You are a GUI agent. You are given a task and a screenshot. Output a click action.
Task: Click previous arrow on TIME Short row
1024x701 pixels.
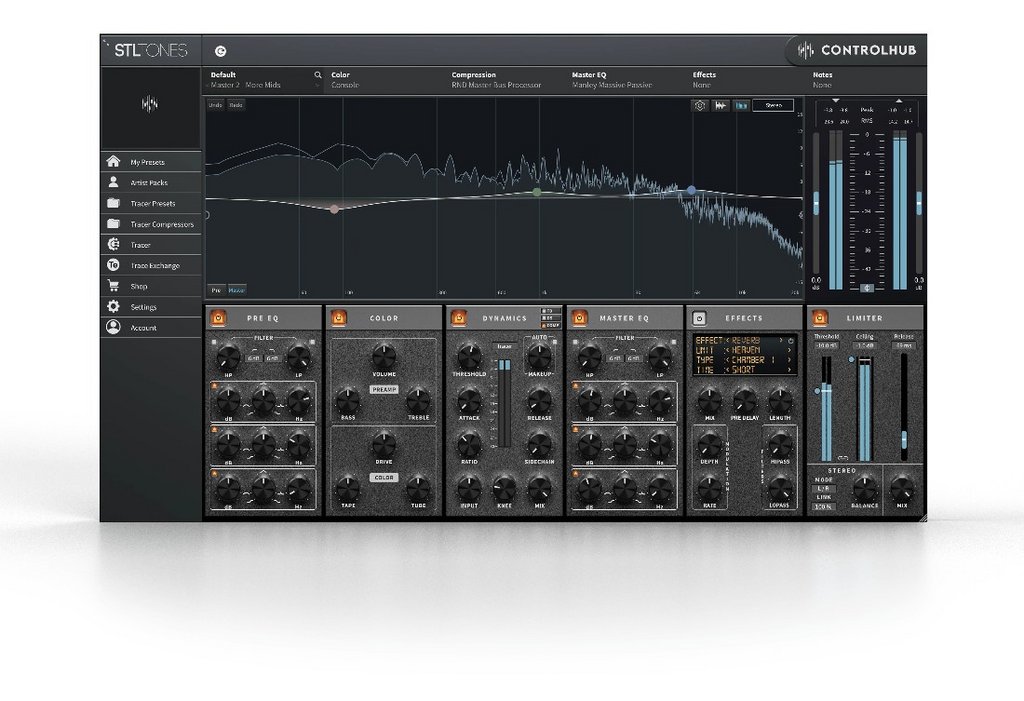[727, 370]
